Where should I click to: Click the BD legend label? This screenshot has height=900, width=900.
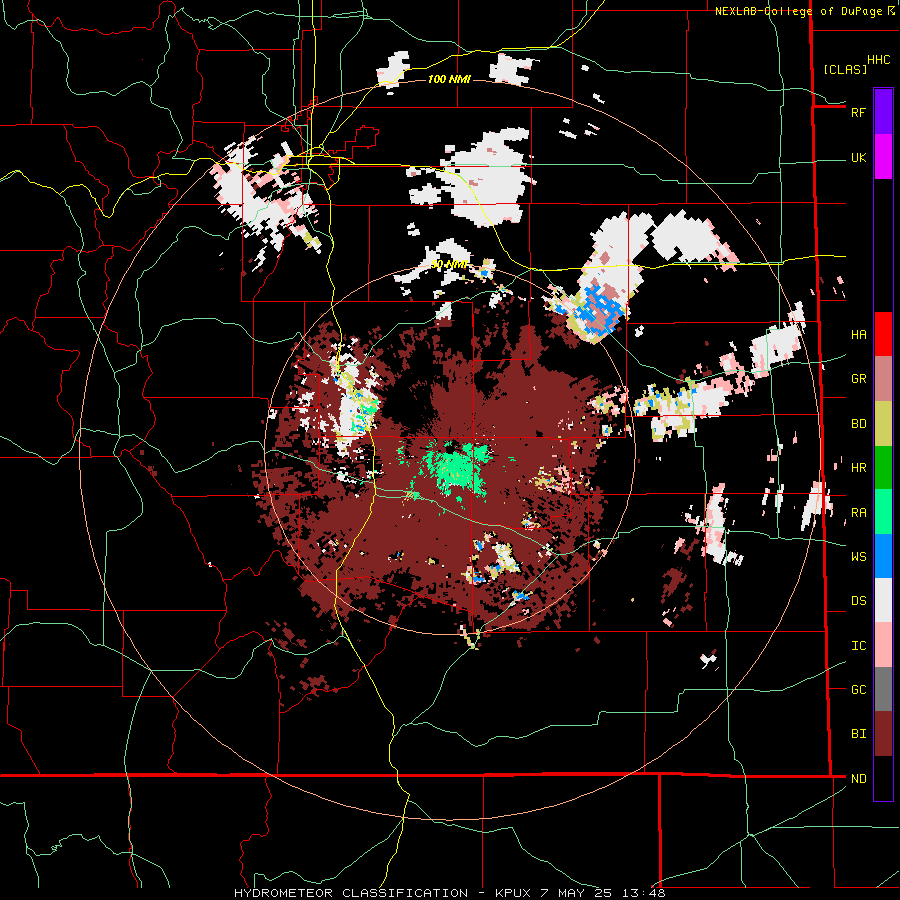858,424
